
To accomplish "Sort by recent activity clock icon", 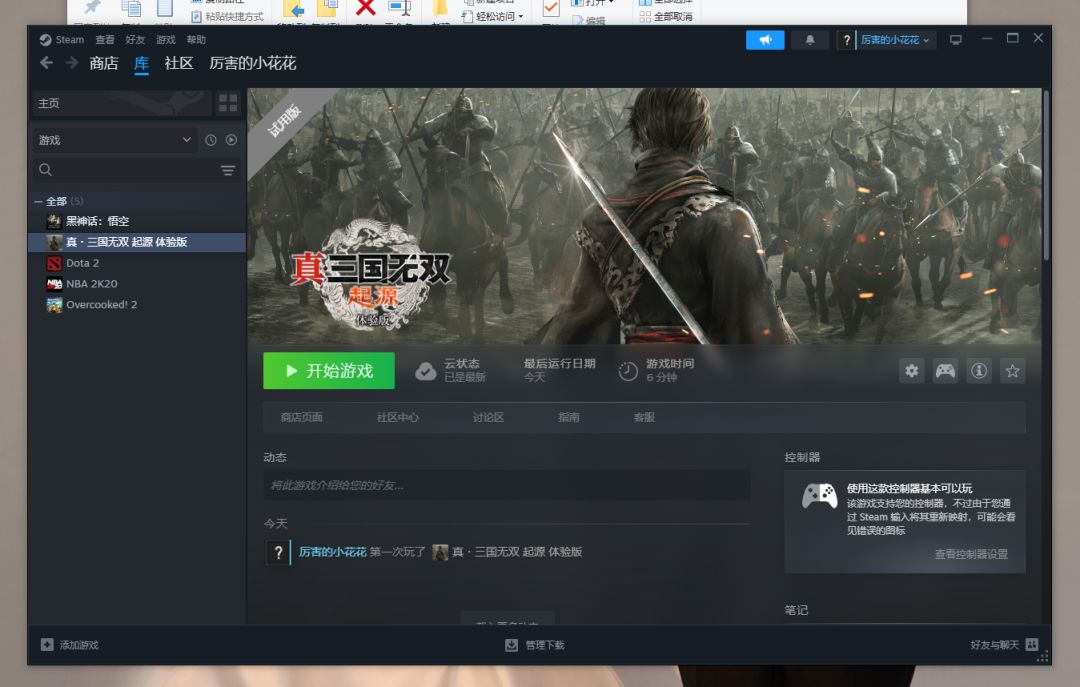I will click(211, 140).
